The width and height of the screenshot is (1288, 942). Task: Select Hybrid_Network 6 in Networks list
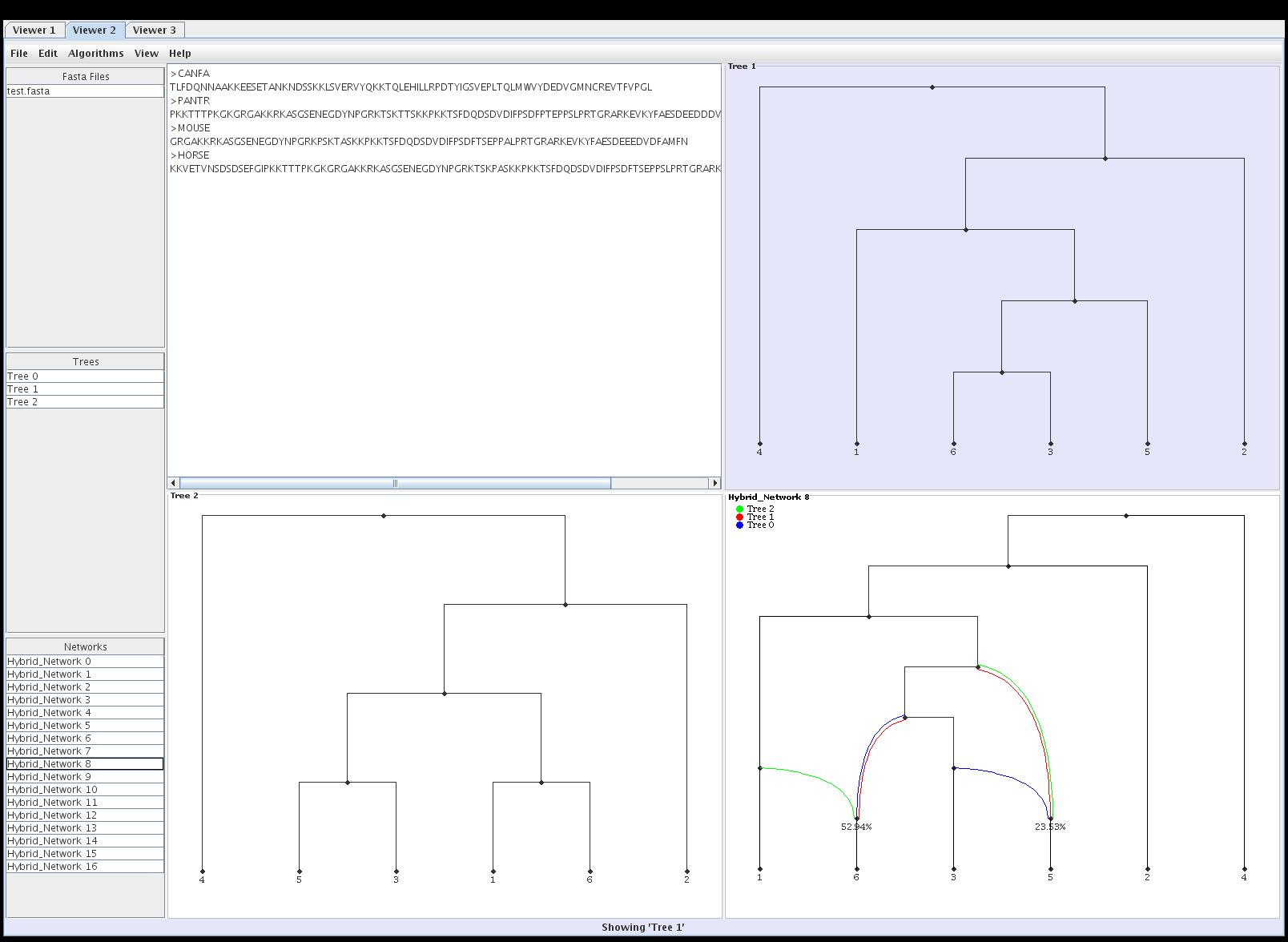tap(85, 739)
